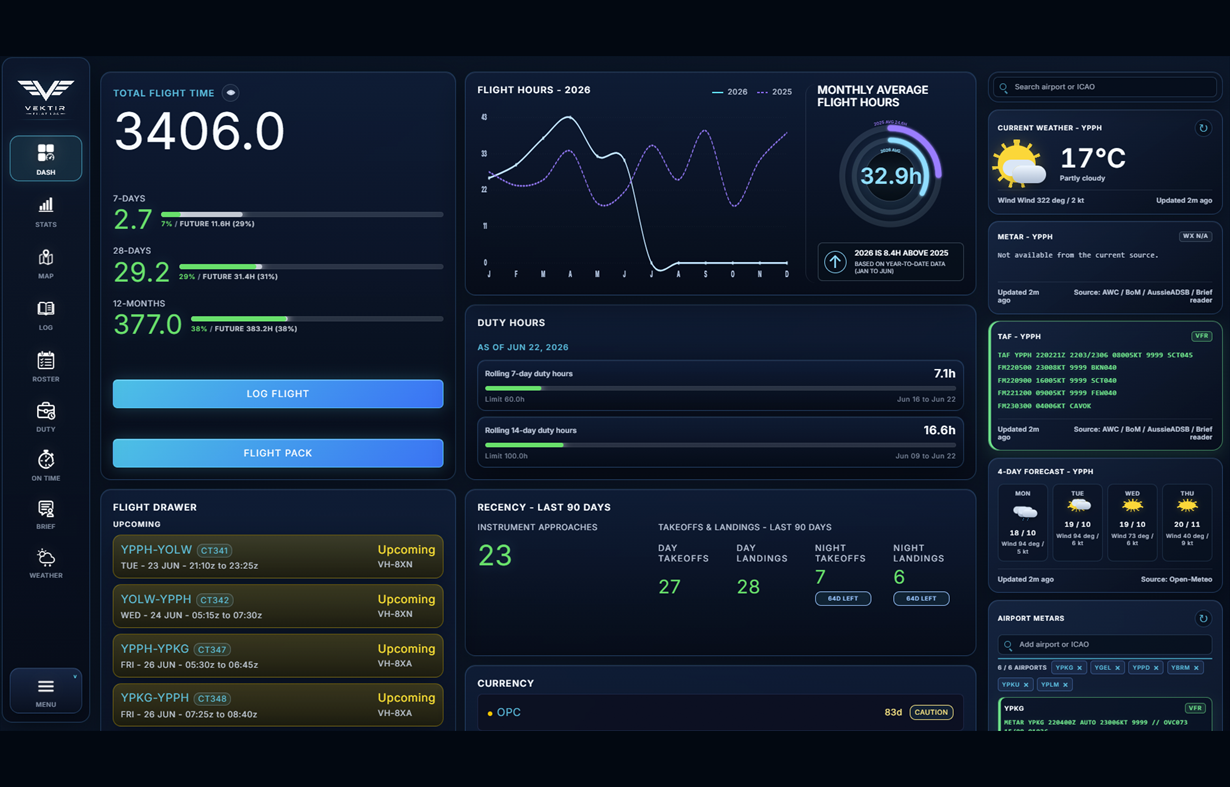Screen dimensions: 1230x787
Task: Open upcoming flight YPPH-YPKG CT347
Action: (x=278, y=656)
